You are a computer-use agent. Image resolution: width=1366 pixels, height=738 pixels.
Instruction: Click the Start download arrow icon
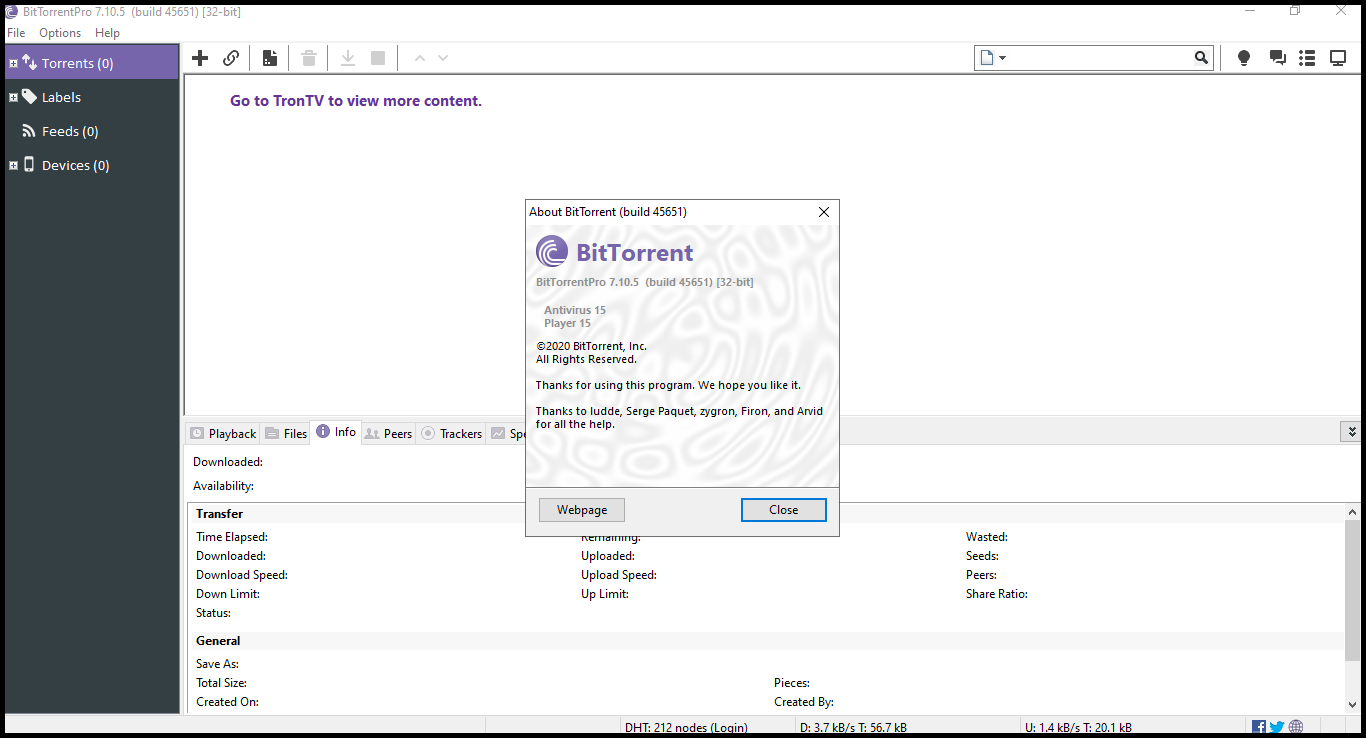coord(348,58)
